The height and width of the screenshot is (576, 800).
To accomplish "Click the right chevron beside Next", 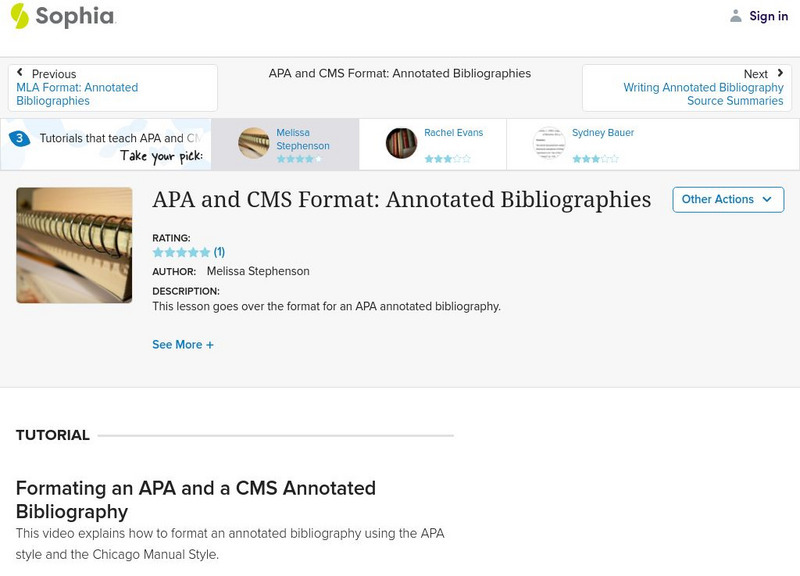I will [779, 73].
